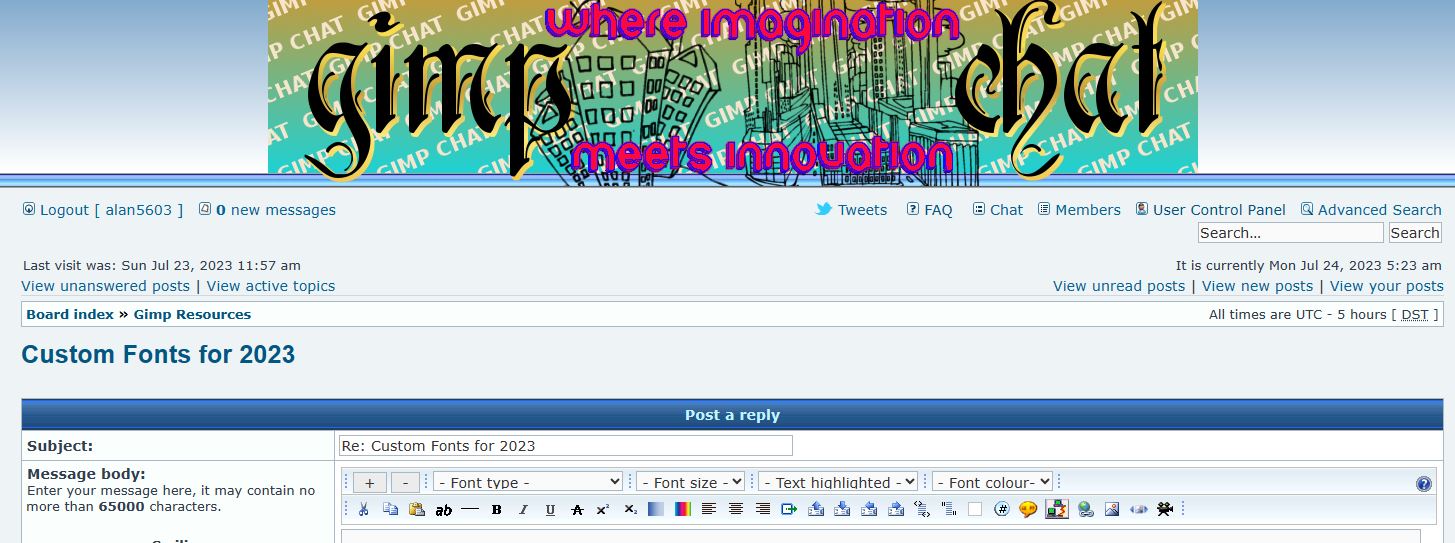This screenshot has width=1455, height=543.
Task: View unanswered posts
Action: (106, 286)
